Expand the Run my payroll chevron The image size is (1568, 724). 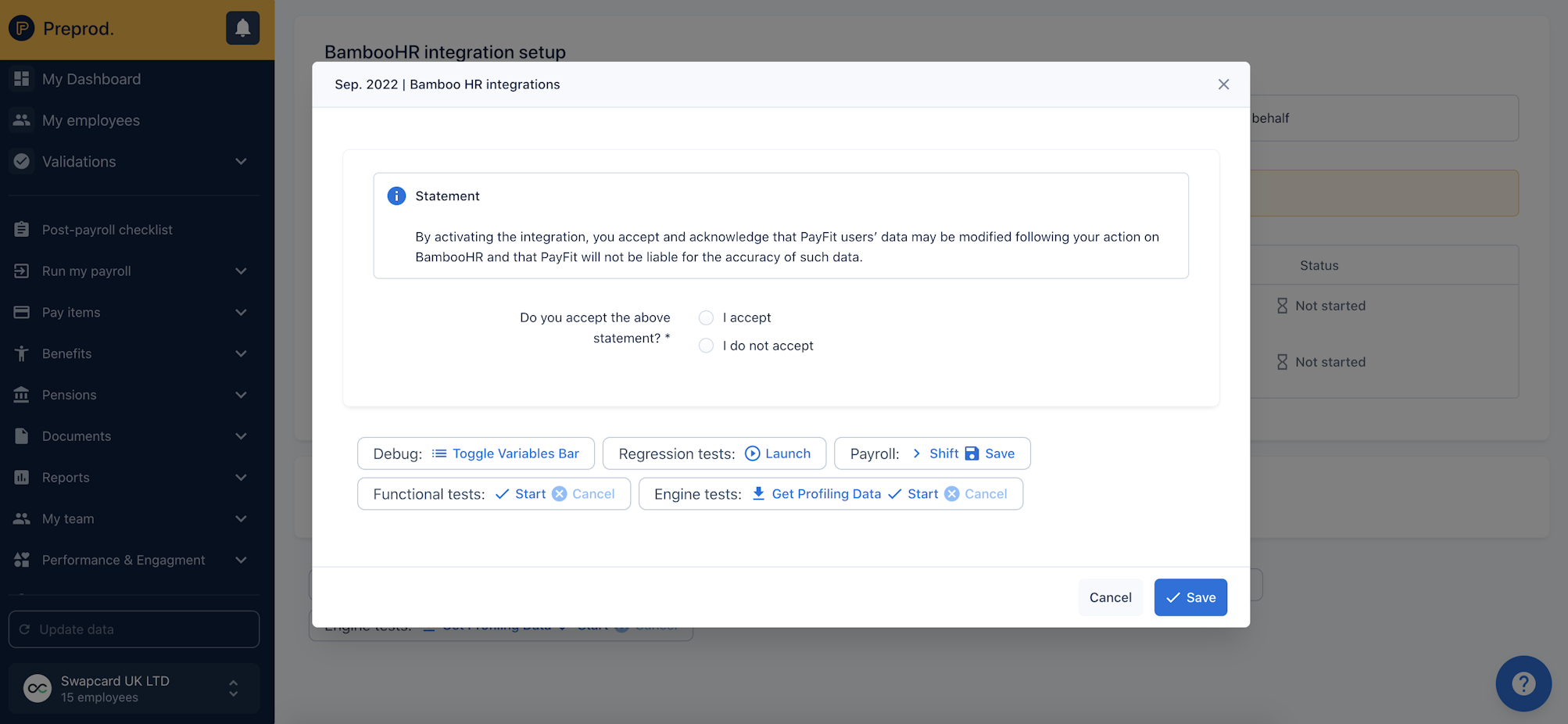[241, 271]
